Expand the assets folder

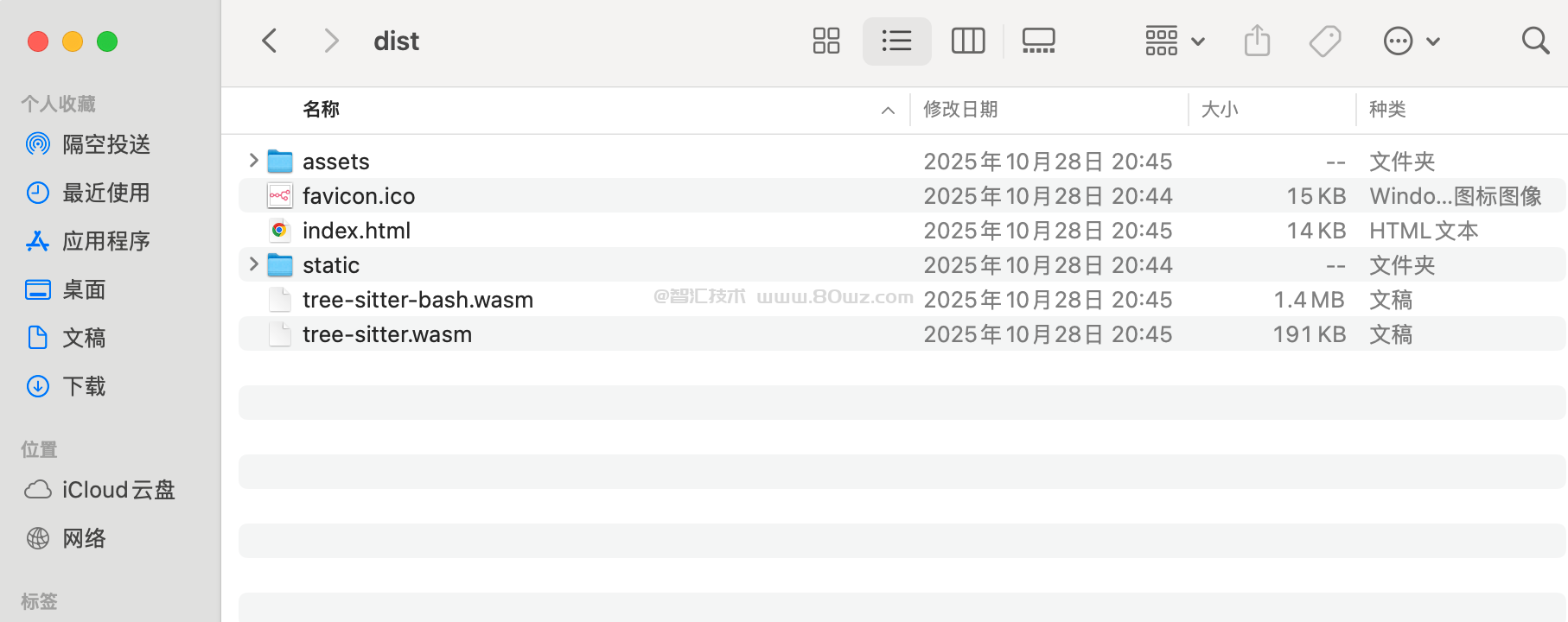[x=253, y=161]
